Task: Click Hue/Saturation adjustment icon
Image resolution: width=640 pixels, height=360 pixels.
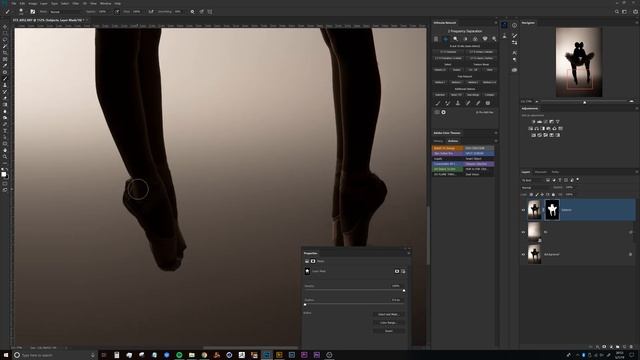Action: tap(531, 128)
